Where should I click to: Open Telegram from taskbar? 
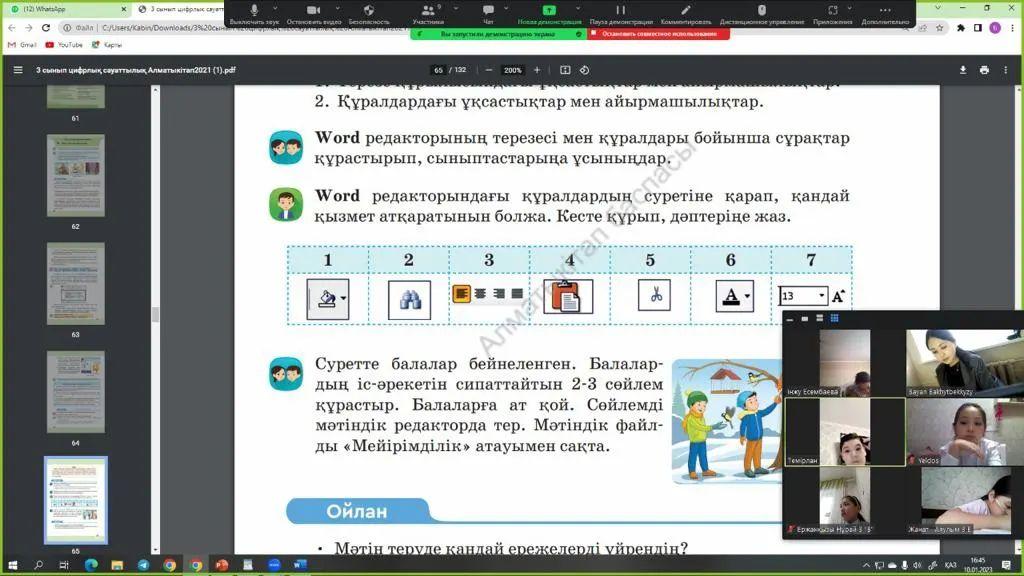tap(143, 565)
